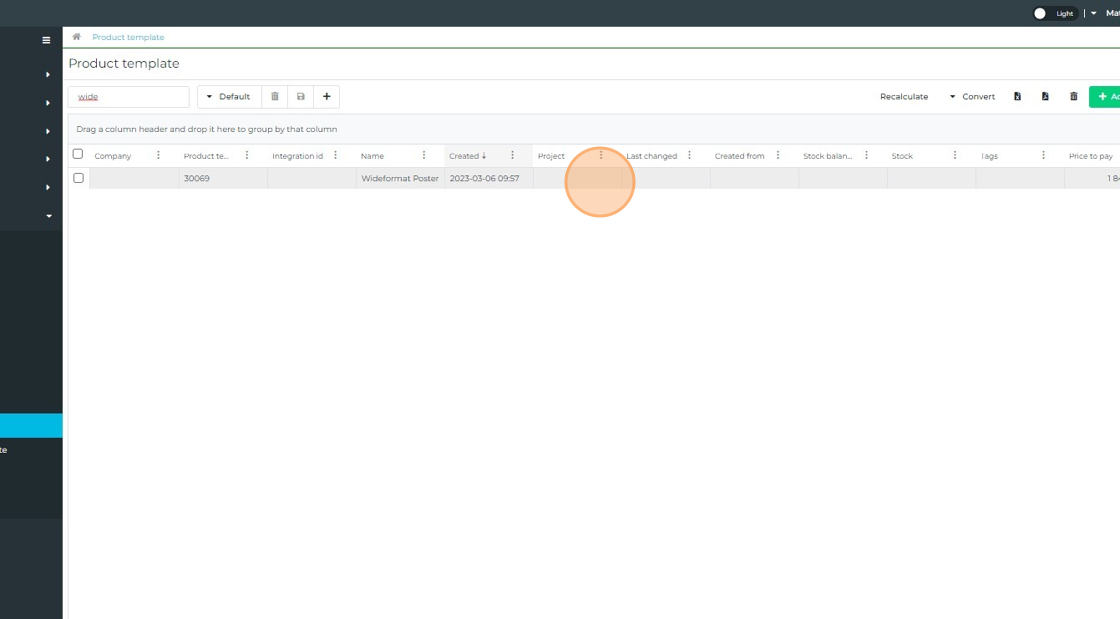Export the list to Excel file
1120x619 pixels.
[x=1017, y=97]
